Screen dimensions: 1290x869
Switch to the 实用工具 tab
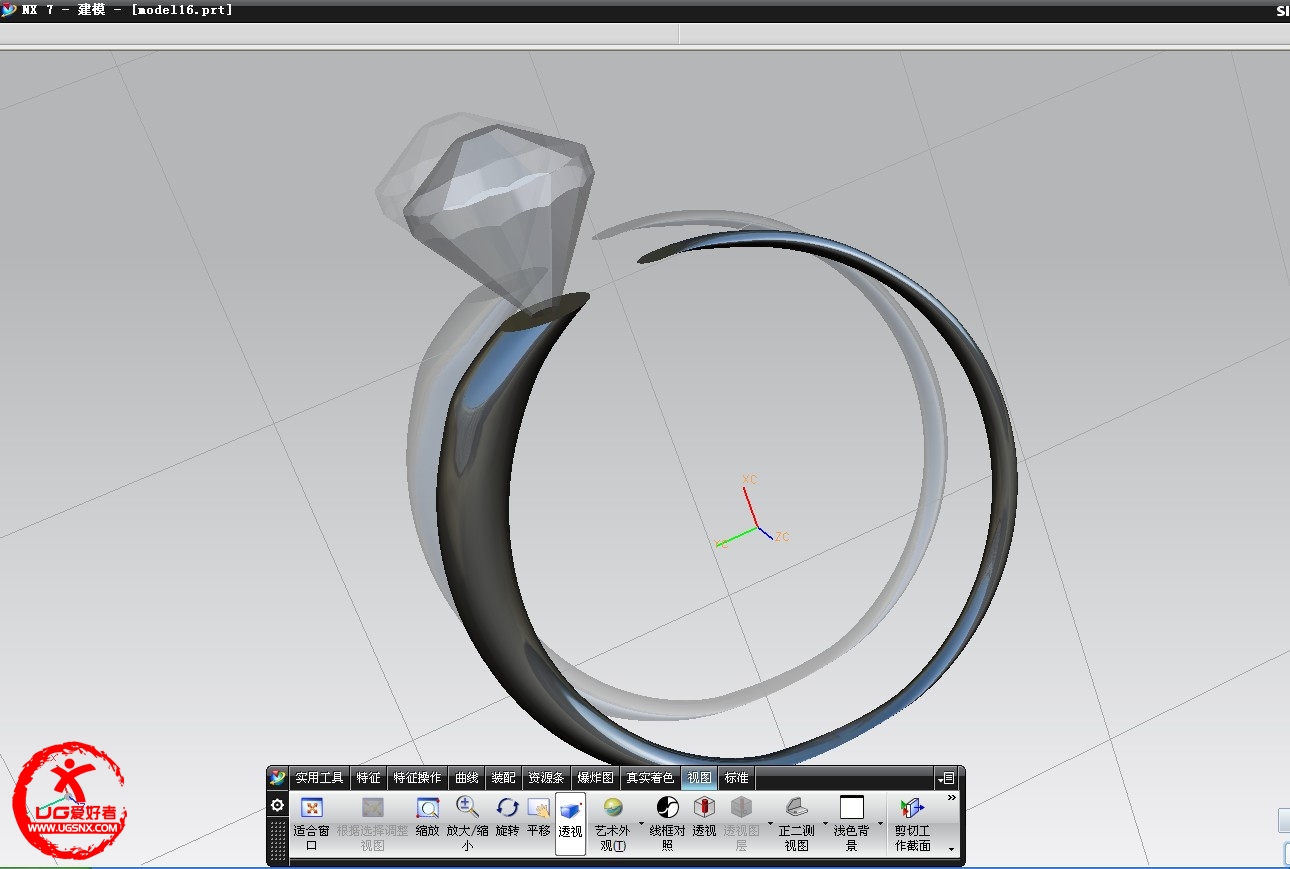click(x=319, y=778)
